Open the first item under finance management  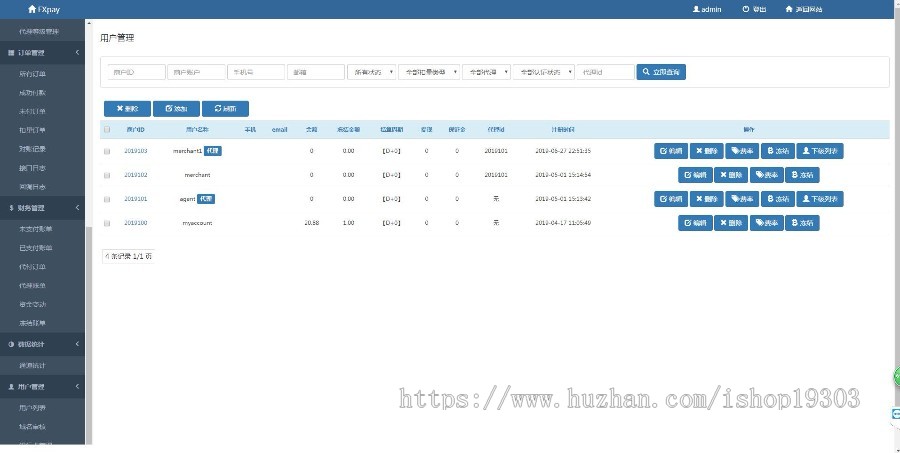click(36, 229)
